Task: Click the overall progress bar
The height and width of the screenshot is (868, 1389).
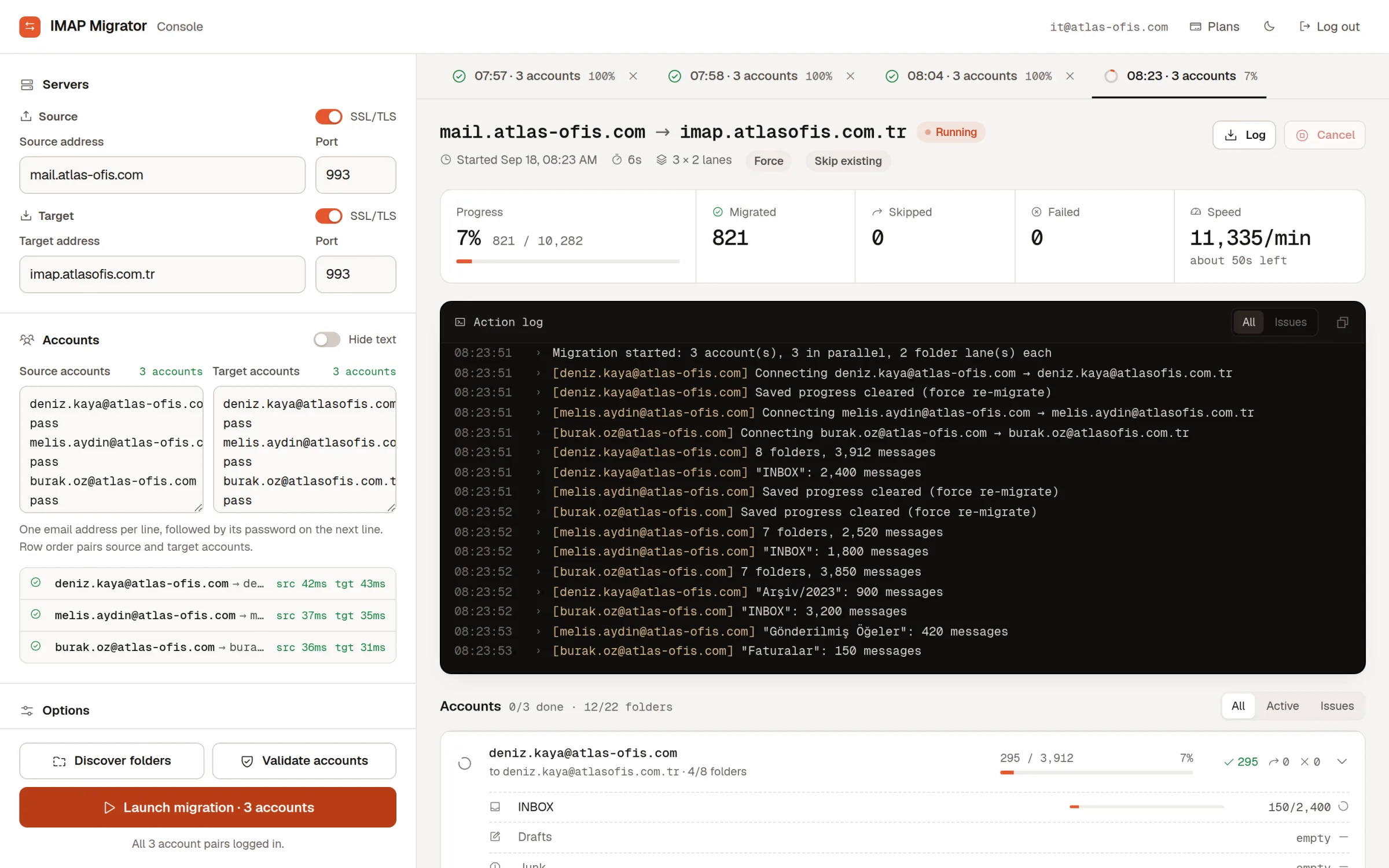Action: (x=568, y=262)
